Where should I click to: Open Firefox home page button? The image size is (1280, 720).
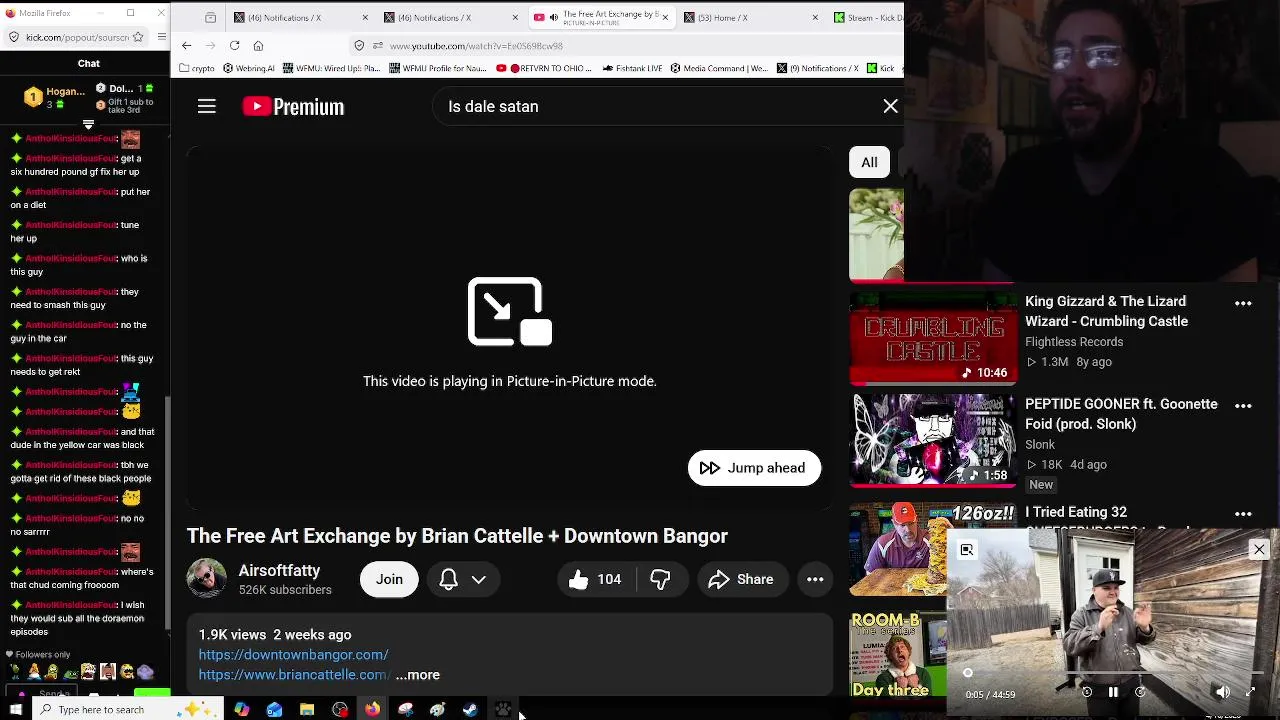pyautogui.click(x=258, y=45)
